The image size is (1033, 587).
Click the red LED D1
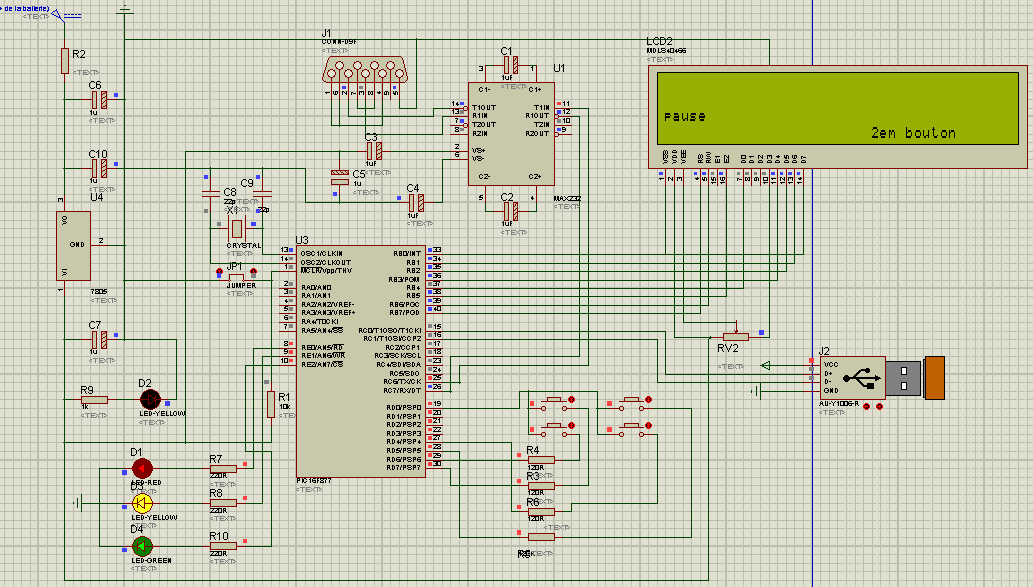coord(142,468)
